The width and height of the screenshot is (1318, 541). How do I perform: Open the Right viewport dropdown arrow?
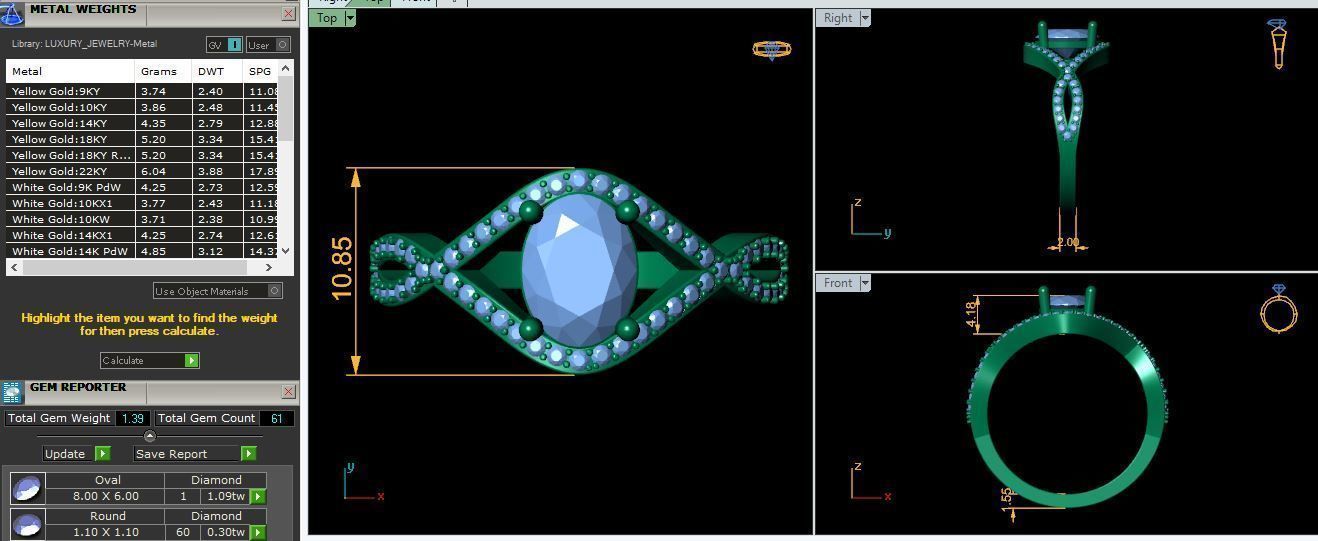[865, 18]
